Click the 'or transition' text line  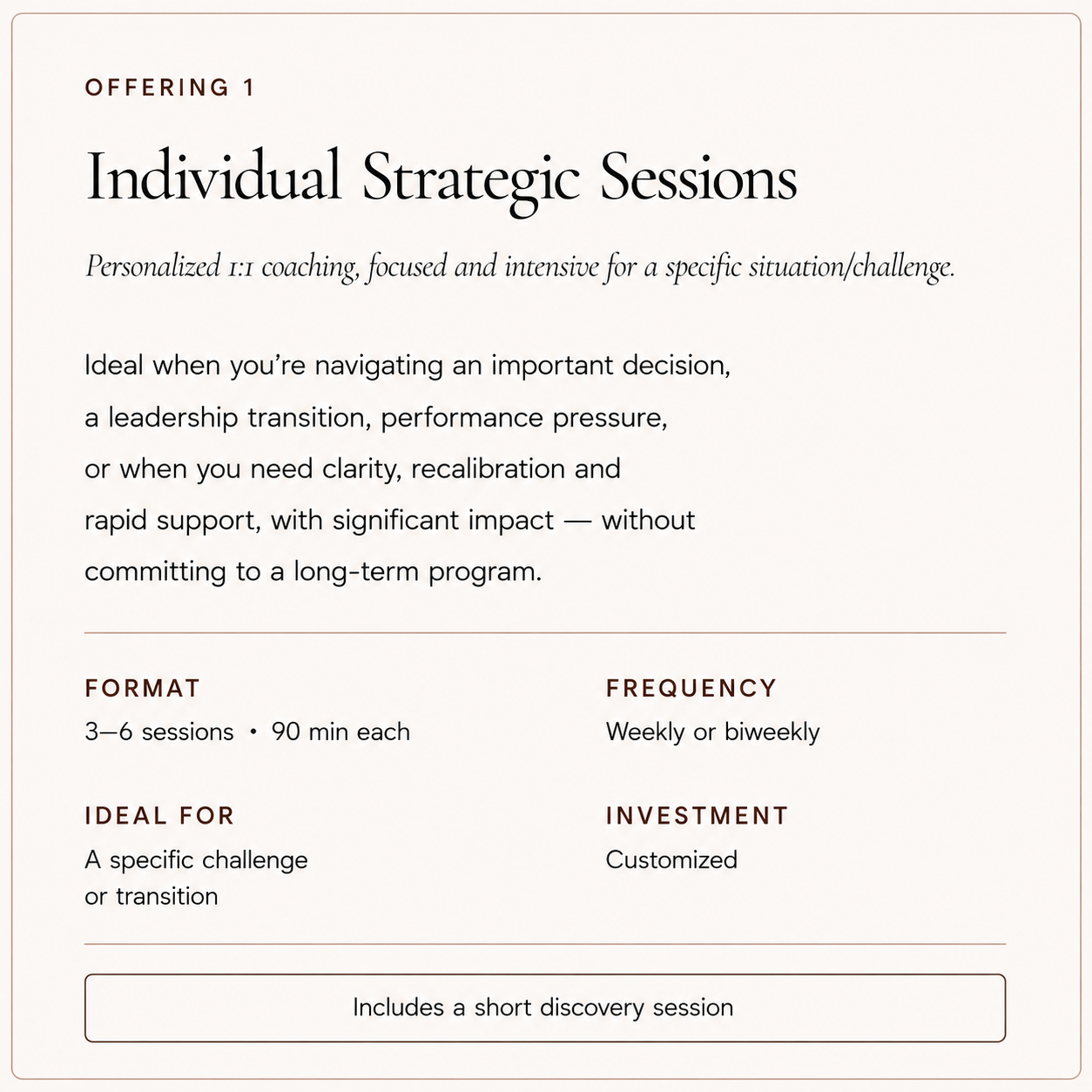(x=152, y=896)
